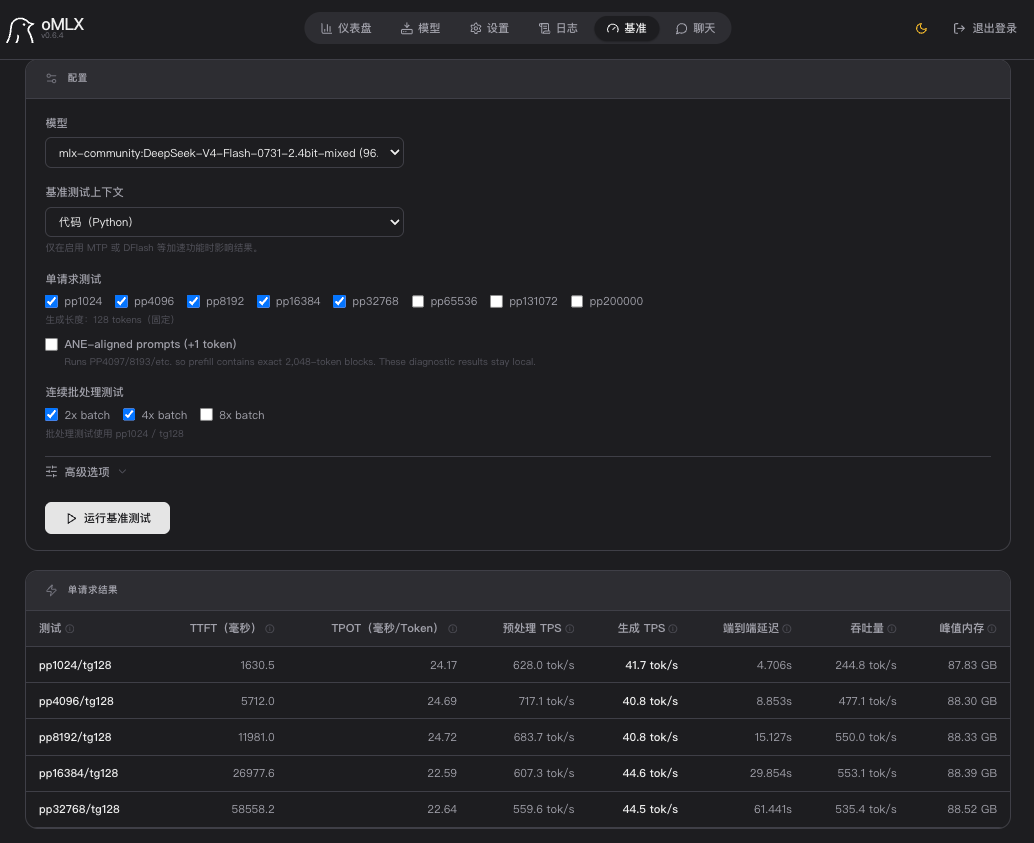Image resolution: width=1034 pixels, height=843 pixels.
Task: Click the 88.52 GB peak memory value
Action: click(972, 809)
